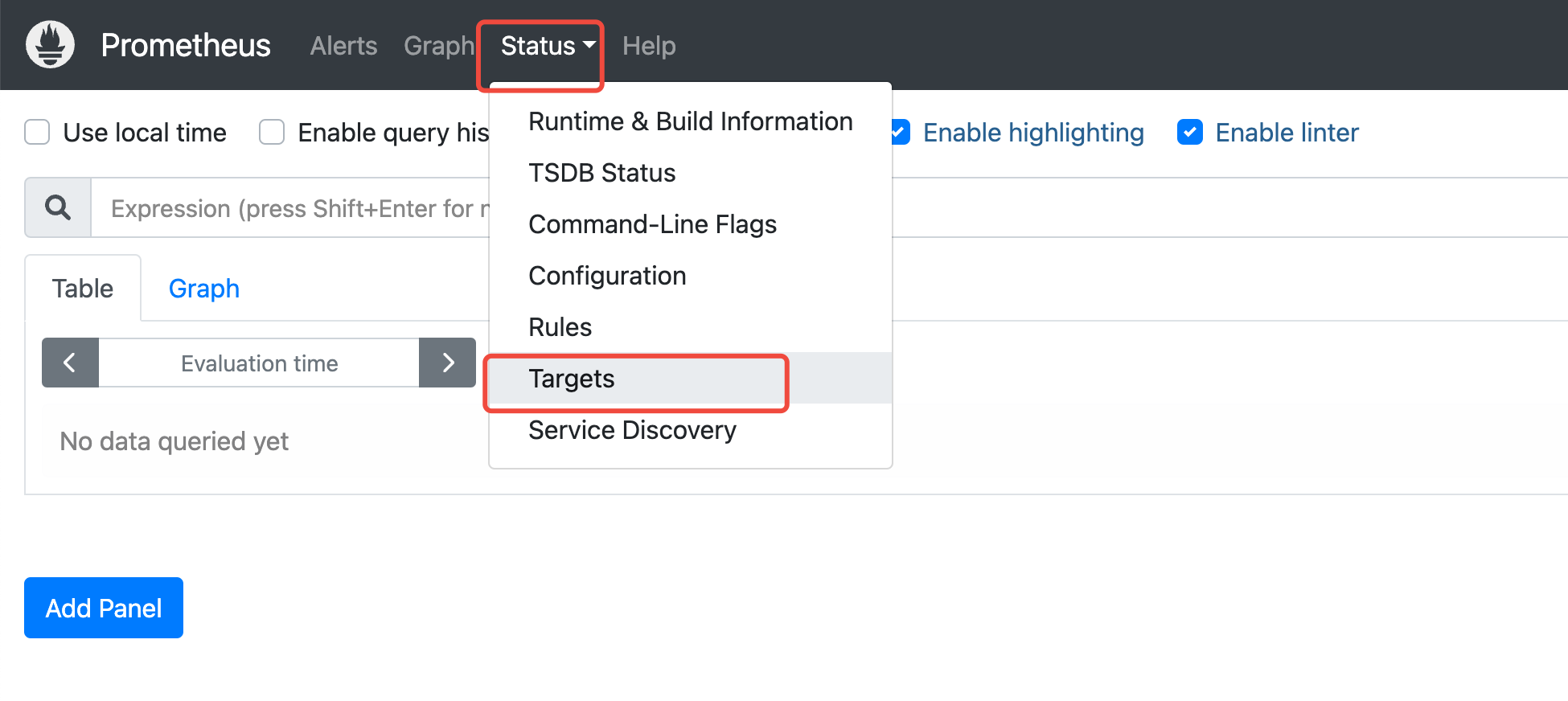
Task: Choose Configuration in Status menu
Action: (x=691, y=276)
